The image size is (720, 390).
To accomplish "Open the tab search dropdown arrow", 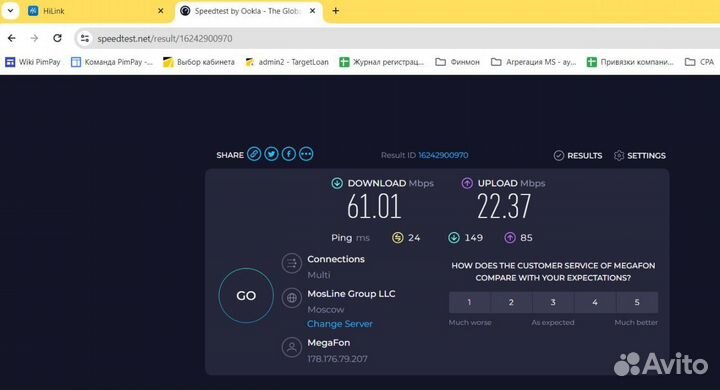I will pyautogui.click(x=10, y=11).
